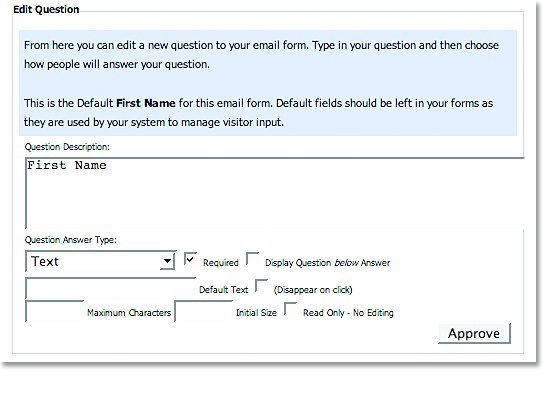556x397 pixels.
Task: Click the Approve button
Action: (x=474, y=334)
